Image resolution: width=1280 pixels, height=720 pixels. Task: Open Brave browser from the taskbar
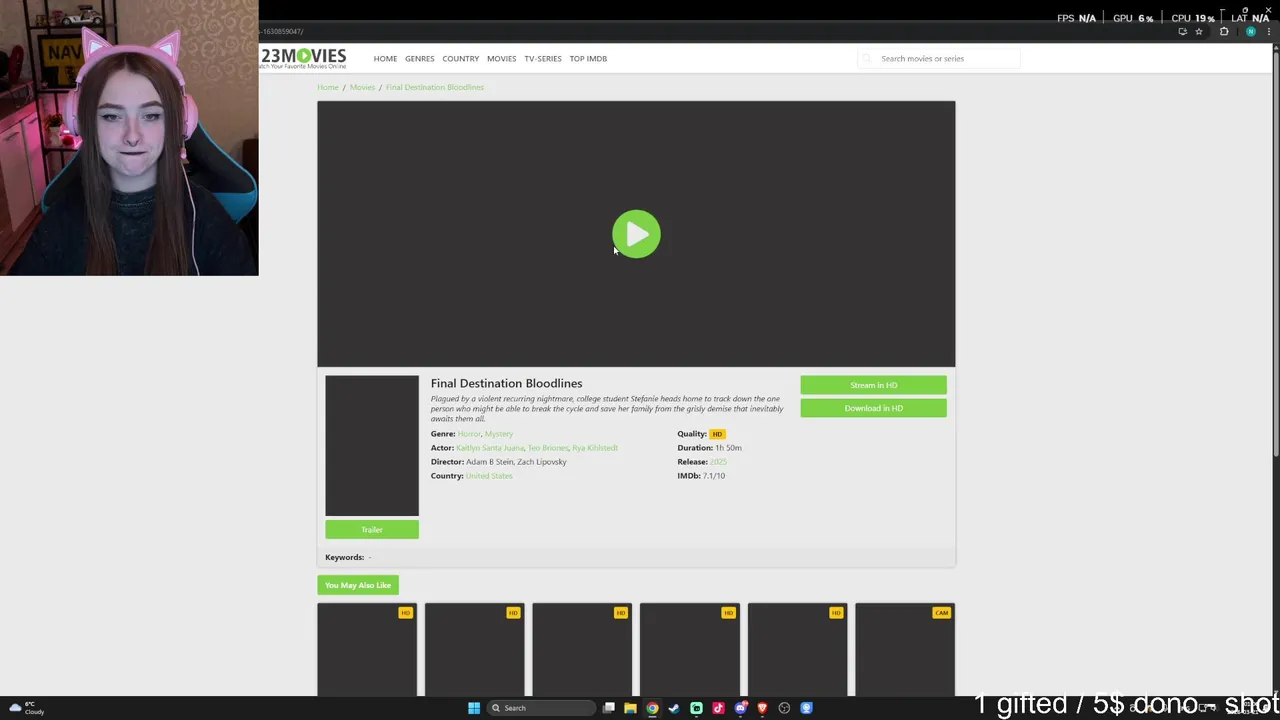click(762, 708)
